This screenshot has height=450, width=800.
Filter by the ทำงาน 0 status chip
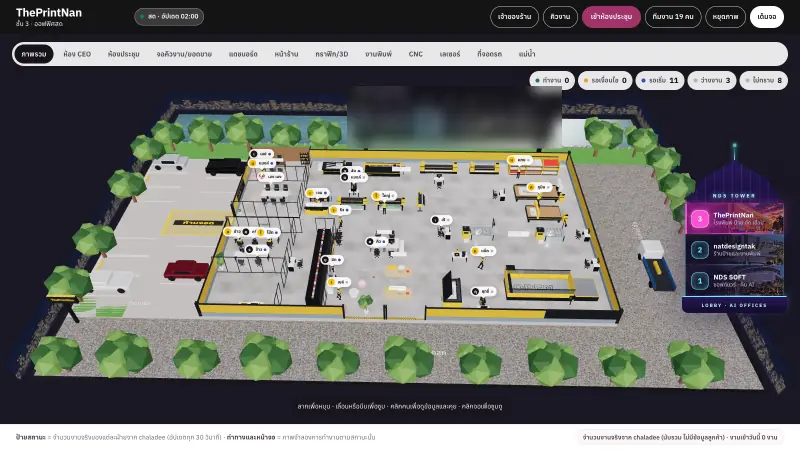pos(552,81)
